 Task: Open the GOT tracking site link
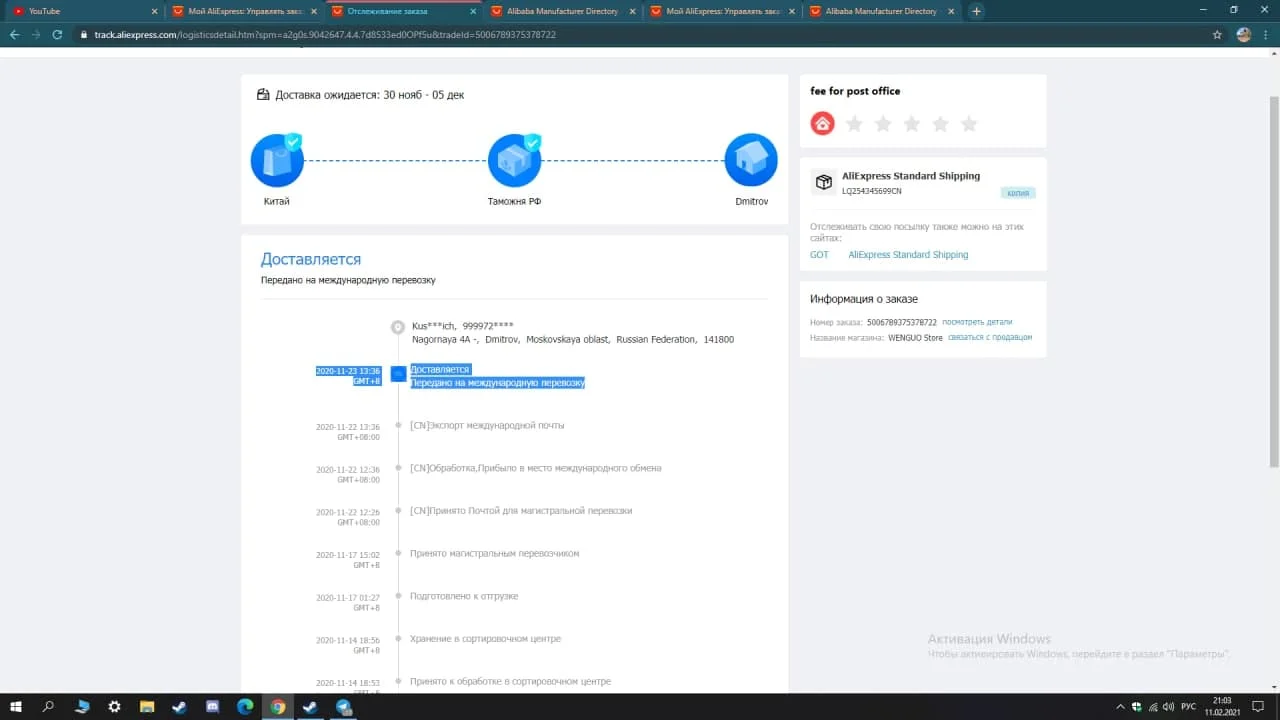coord(819,255)
